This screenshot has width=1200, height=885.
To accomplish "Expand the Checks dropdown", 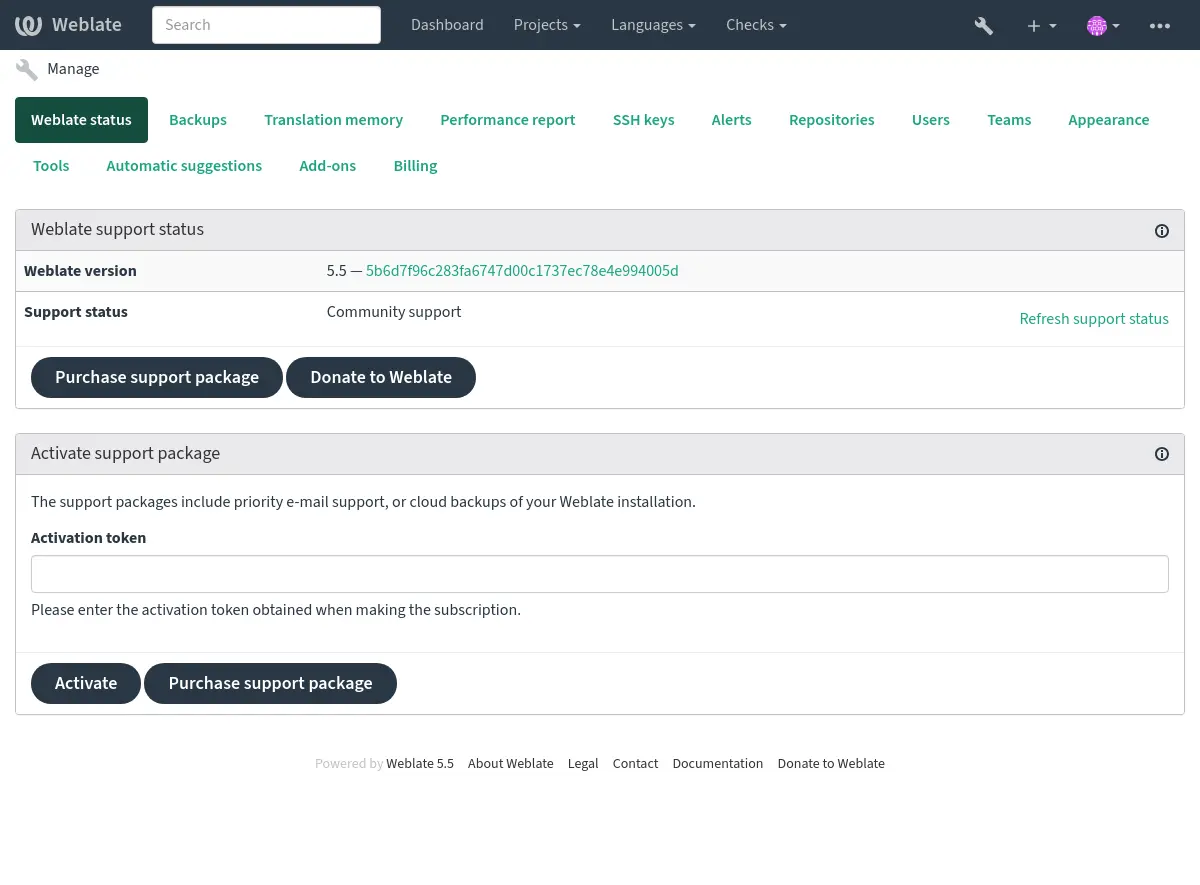I will (x=756, y=25).
